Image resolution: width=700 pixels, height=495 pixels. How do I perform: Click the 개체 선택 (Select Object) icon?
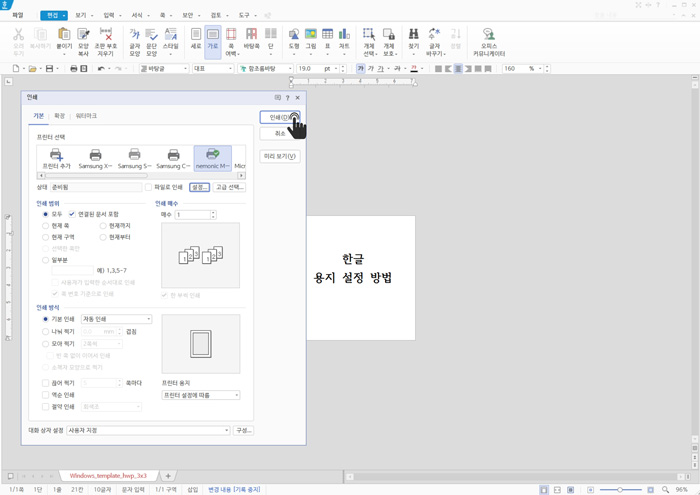(x=369, y=34)
